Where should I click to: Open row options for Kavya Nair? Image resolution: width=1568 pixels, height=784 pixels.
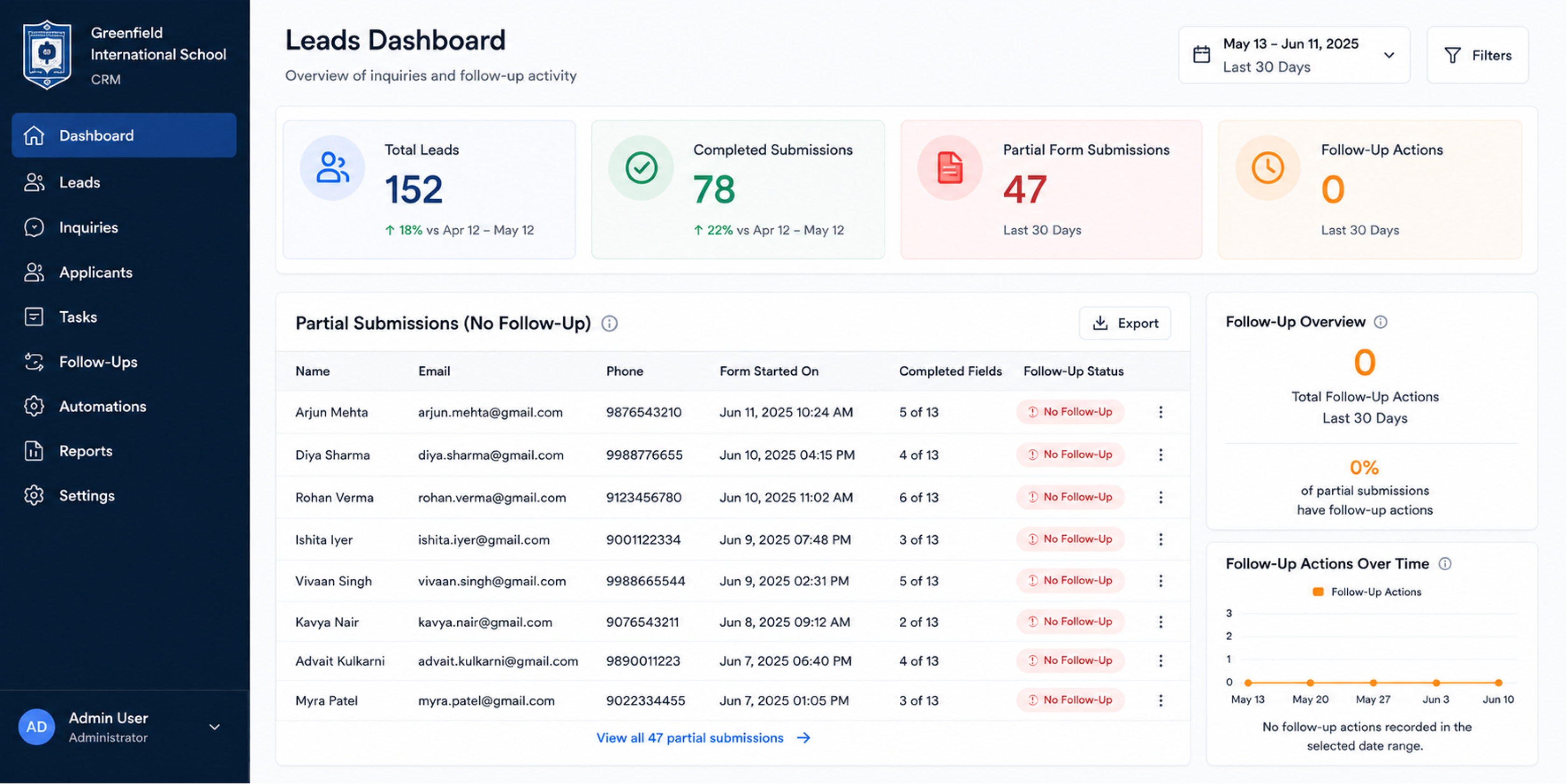pos(1160,622)
